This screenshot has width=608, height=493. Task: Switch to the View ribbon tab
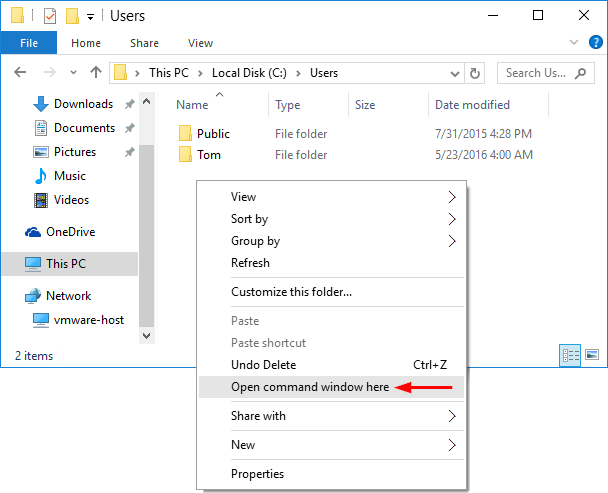coord(200,43)
